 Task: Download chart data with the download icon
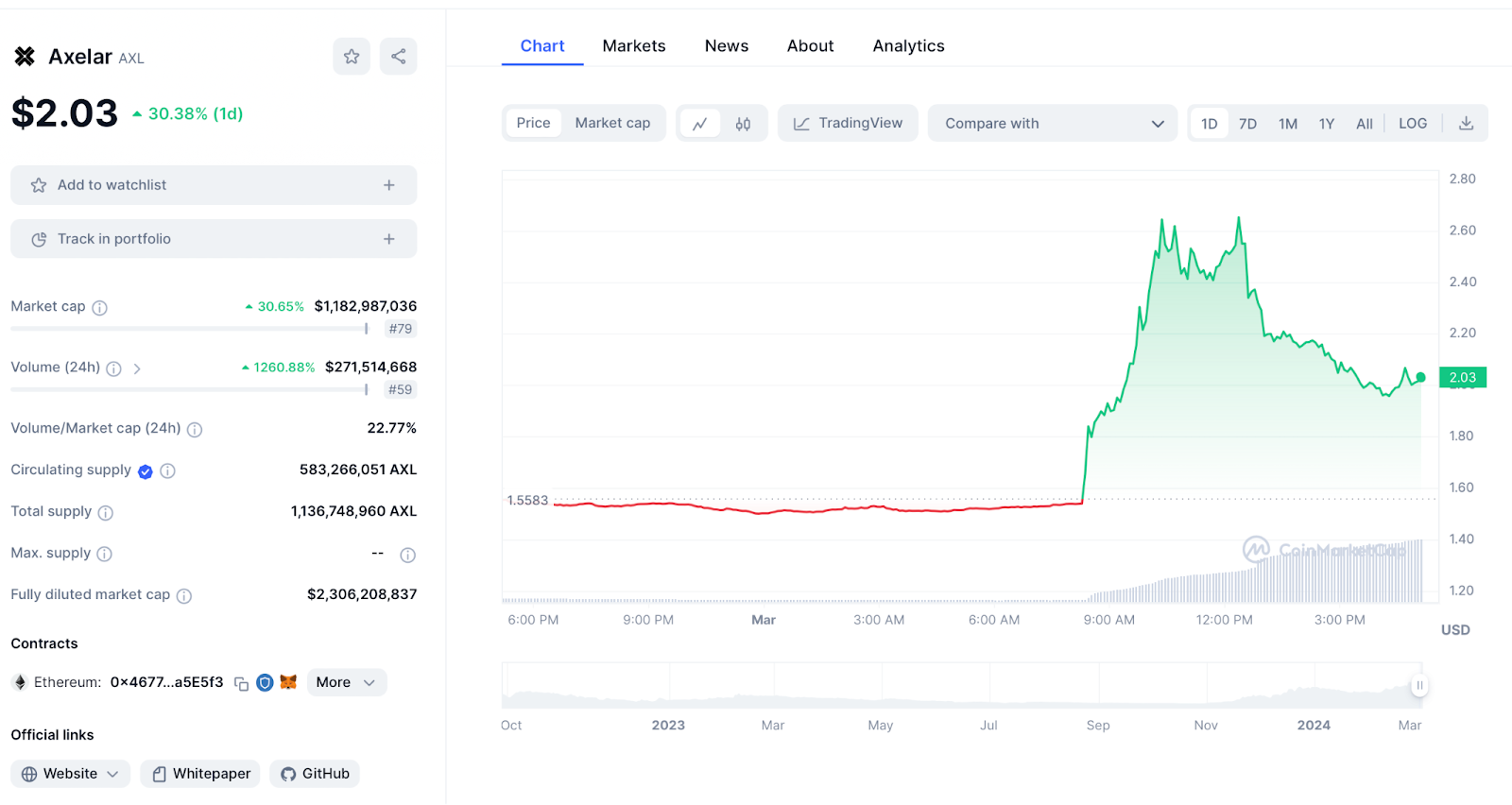[1467, 124]
